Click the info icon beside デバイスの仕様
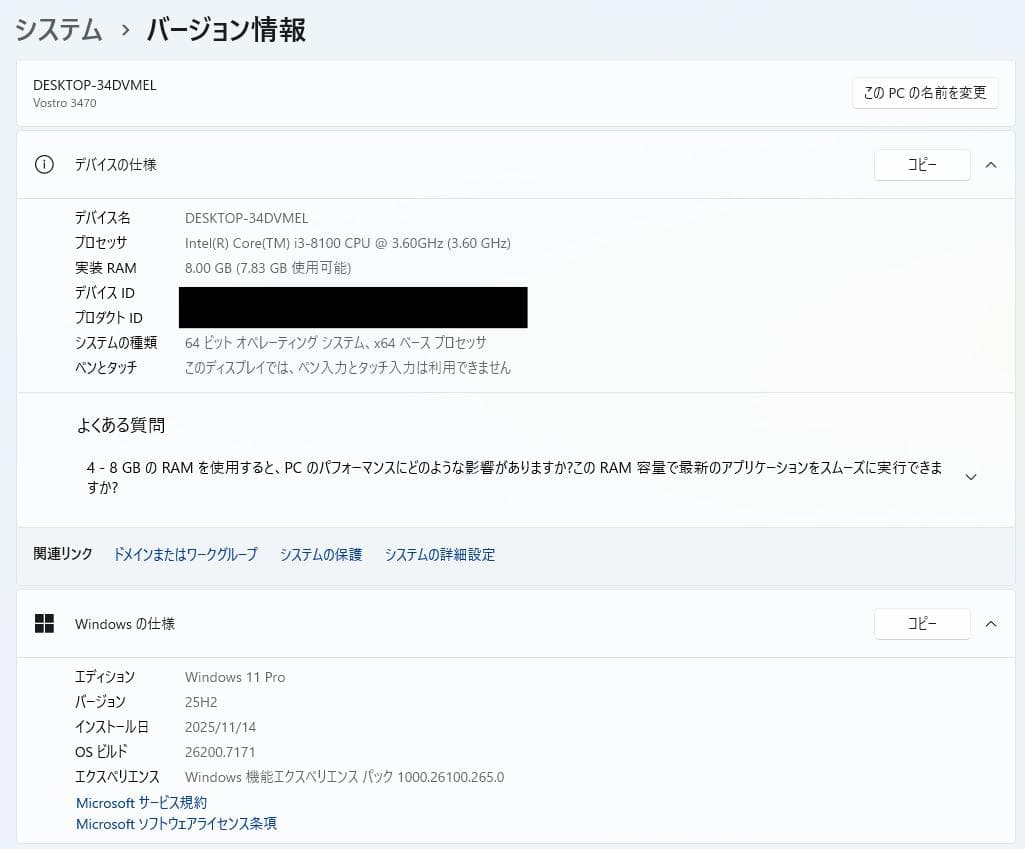 [x=44, y=164]
